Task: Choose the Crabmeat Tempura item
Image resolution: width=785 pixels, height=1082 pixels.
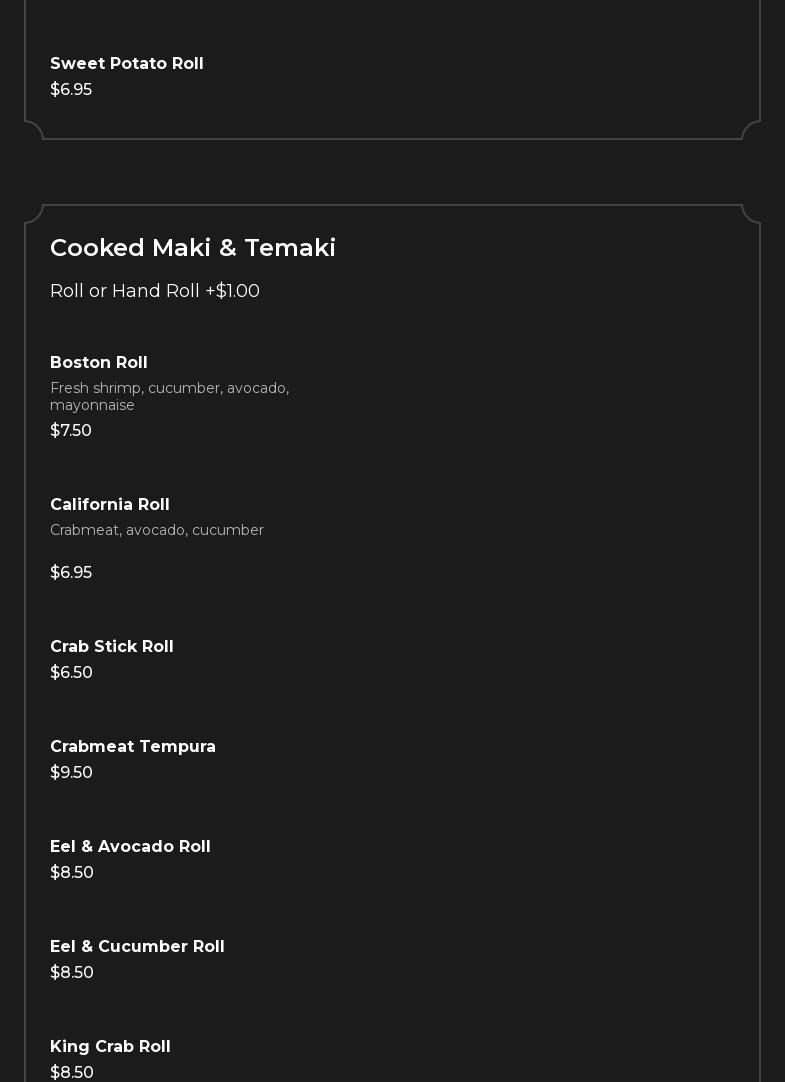Action: click(x=133, y=747)
